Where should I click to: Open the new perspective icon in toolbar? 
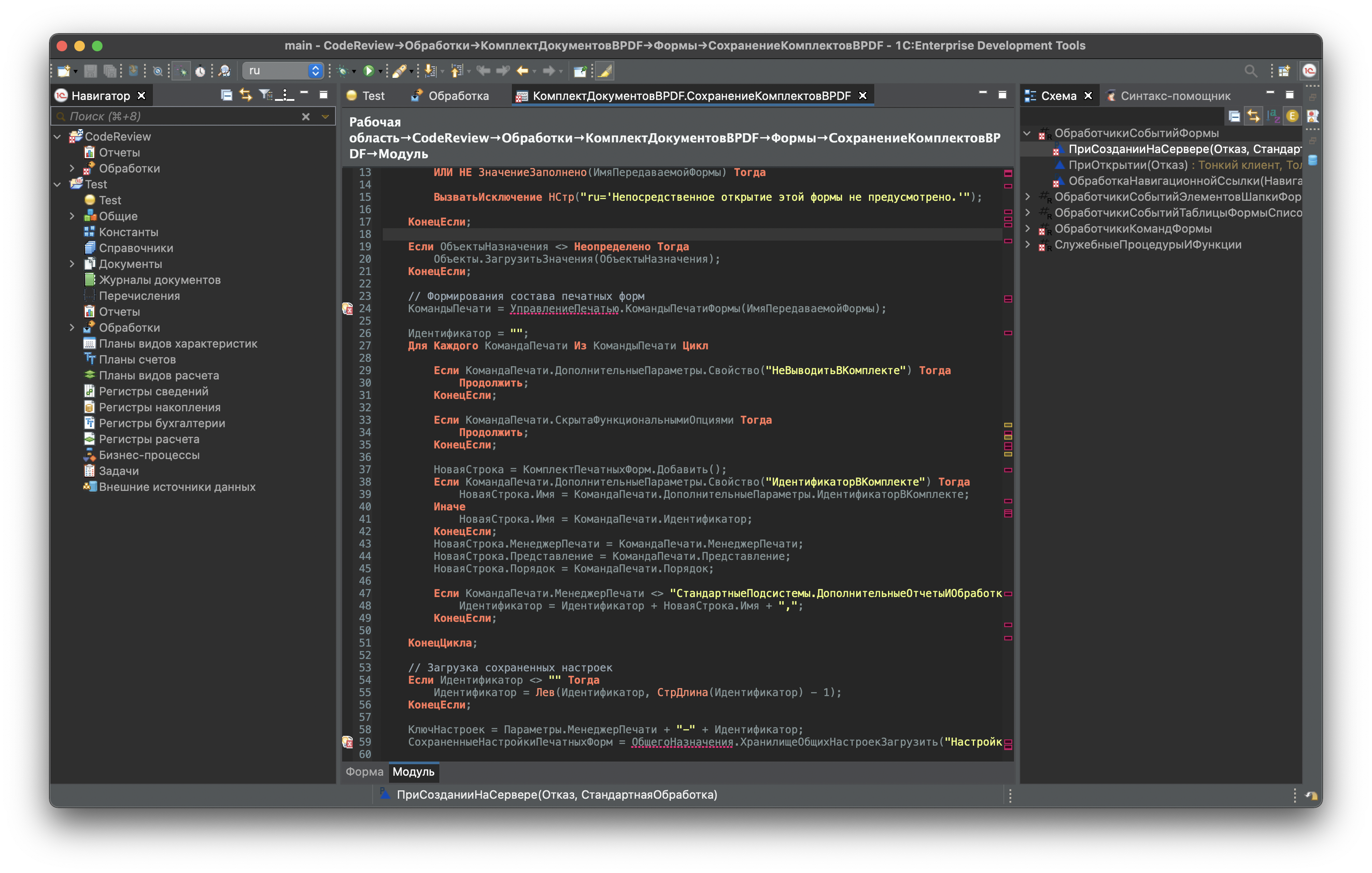coord(1284,71)
